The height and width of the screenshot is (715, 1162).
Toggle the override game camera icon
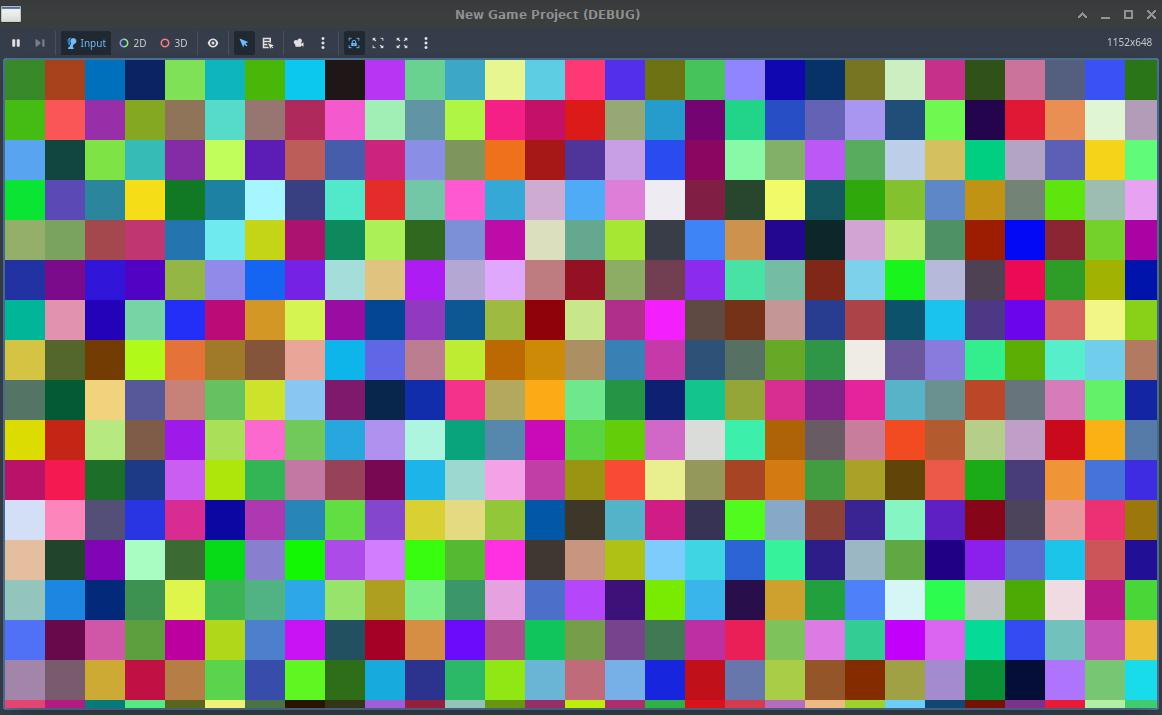(299, 43)
